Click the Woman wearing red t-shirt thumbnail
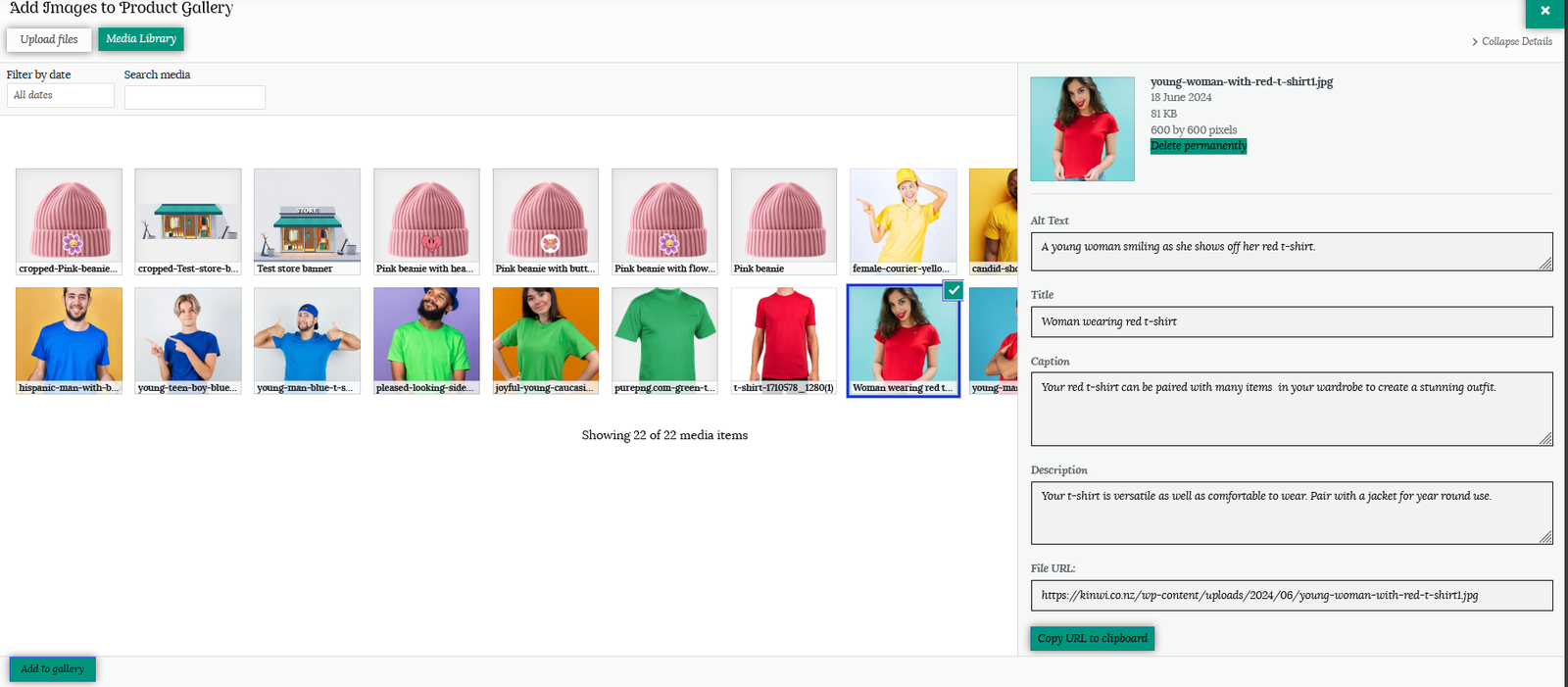This screenshot has height=687, width=1568. [904, 341]
